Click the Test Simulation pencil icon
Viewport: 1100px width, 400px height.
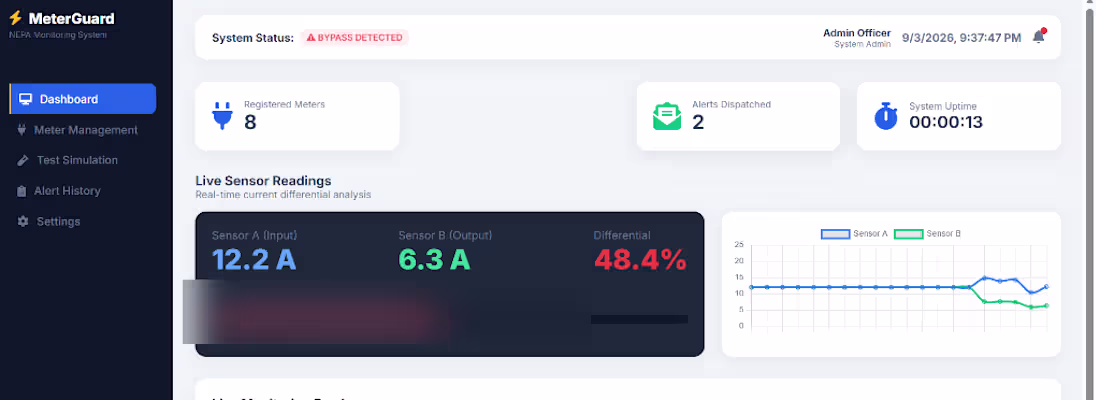pos(23,160)
